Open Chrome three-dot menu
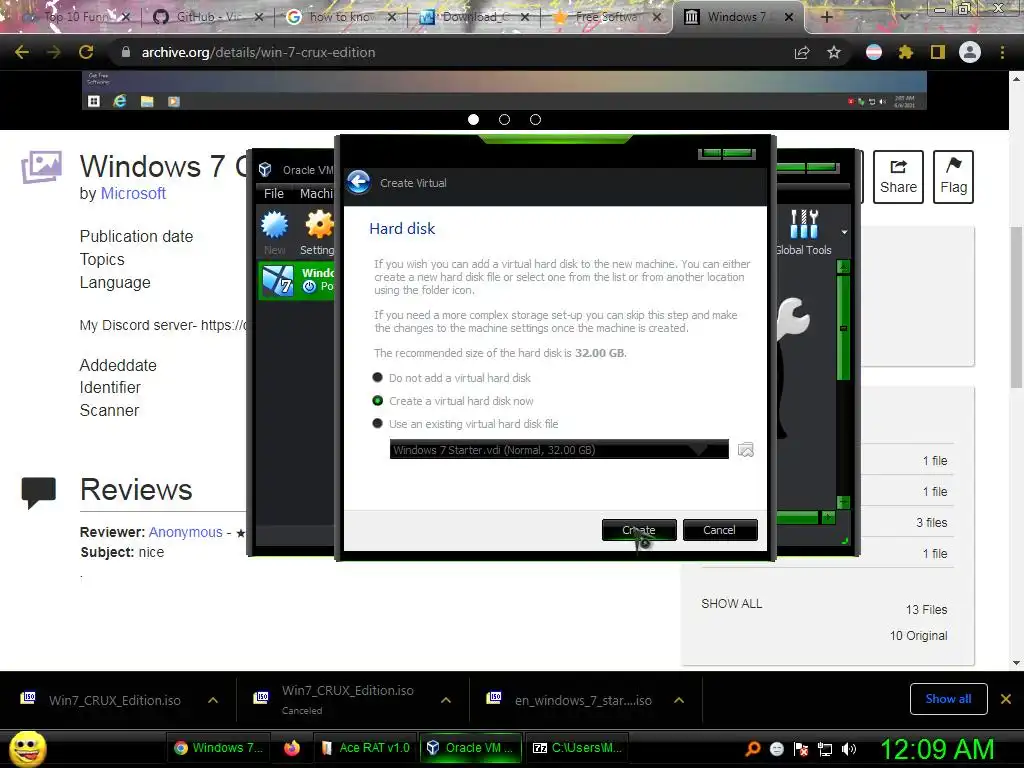The width and height of the screenshot is (1024, 768). pyautogui.click(x=1002, y=52)
